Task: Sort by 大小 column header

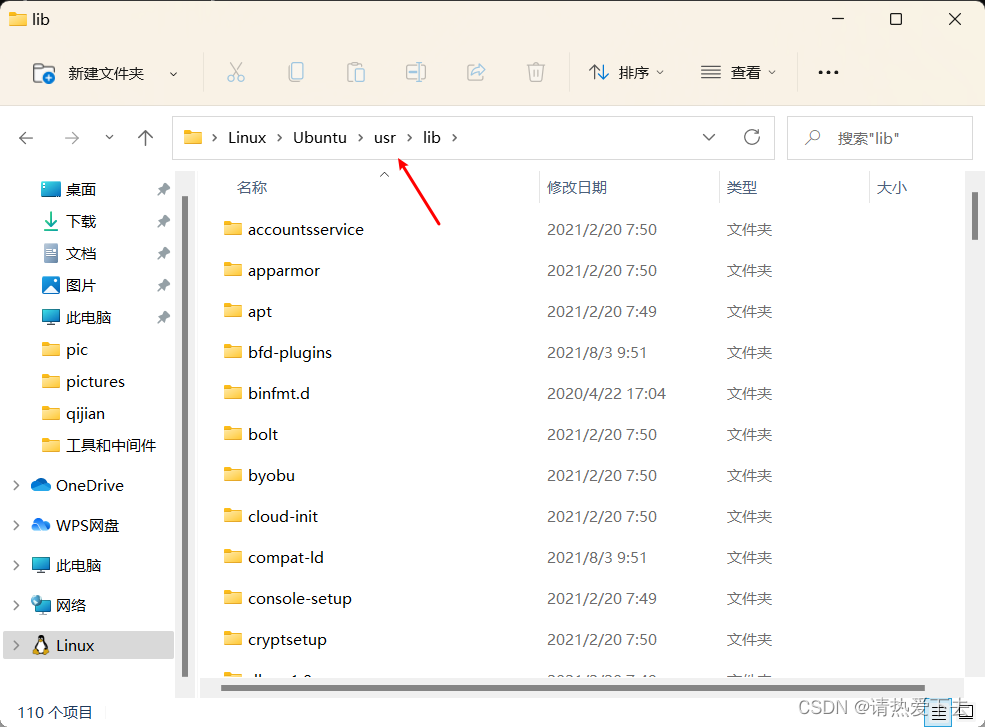Action: (891, 187)
